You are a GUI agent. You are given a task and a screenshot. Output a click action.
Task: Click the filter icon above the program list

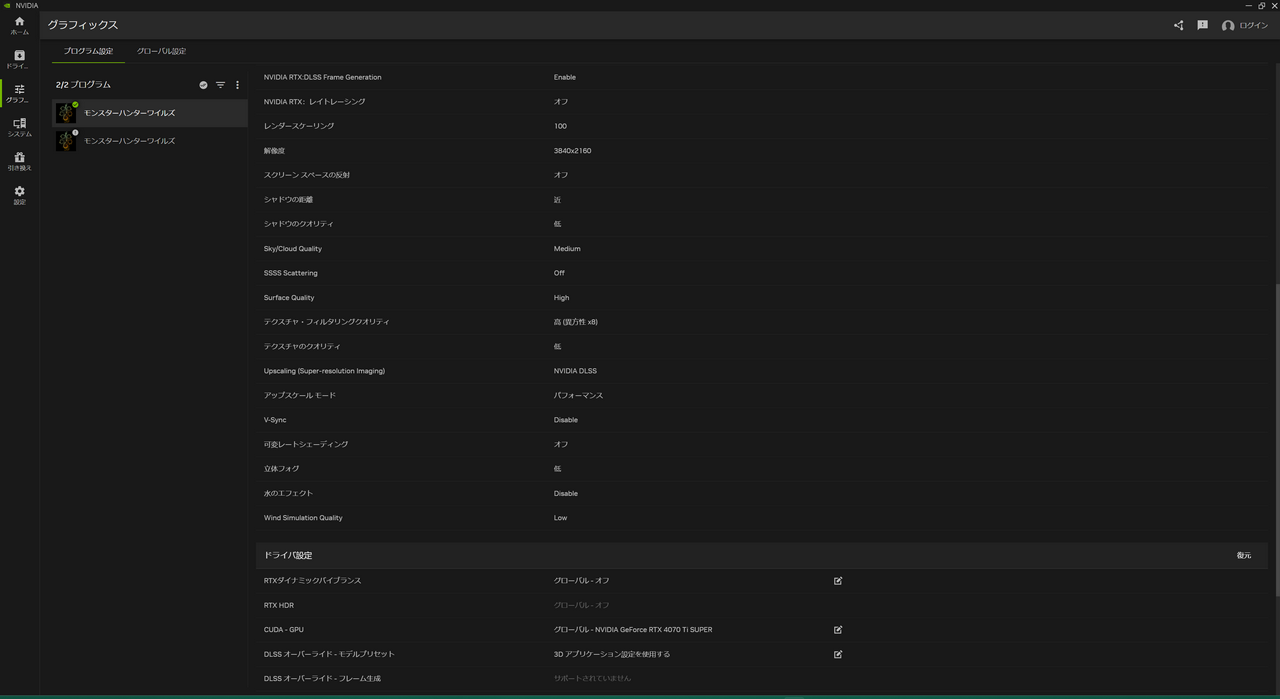click(220, 85)
